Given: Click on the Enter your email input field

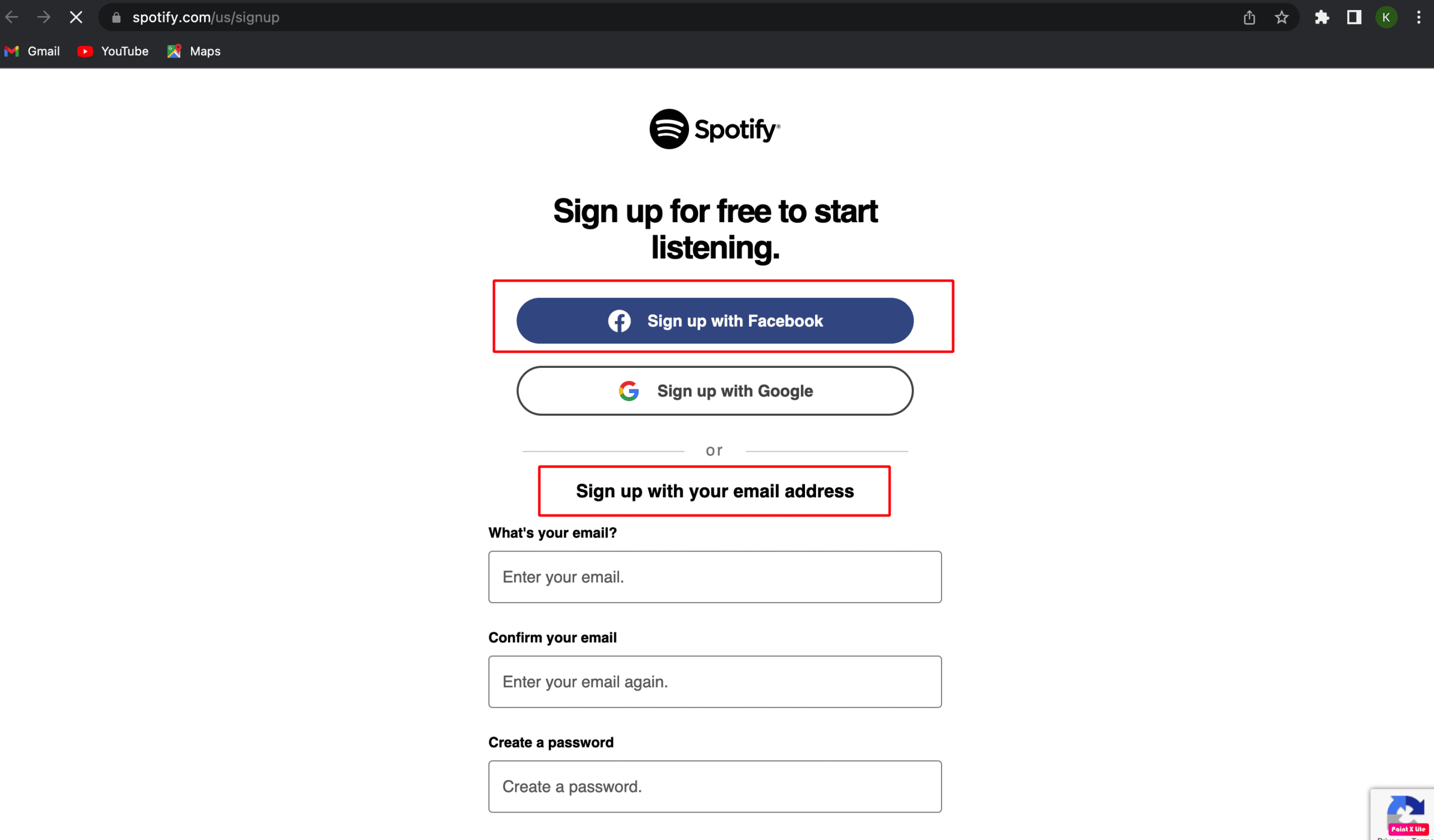Looking at the screenshot, I should click(714, 576).
